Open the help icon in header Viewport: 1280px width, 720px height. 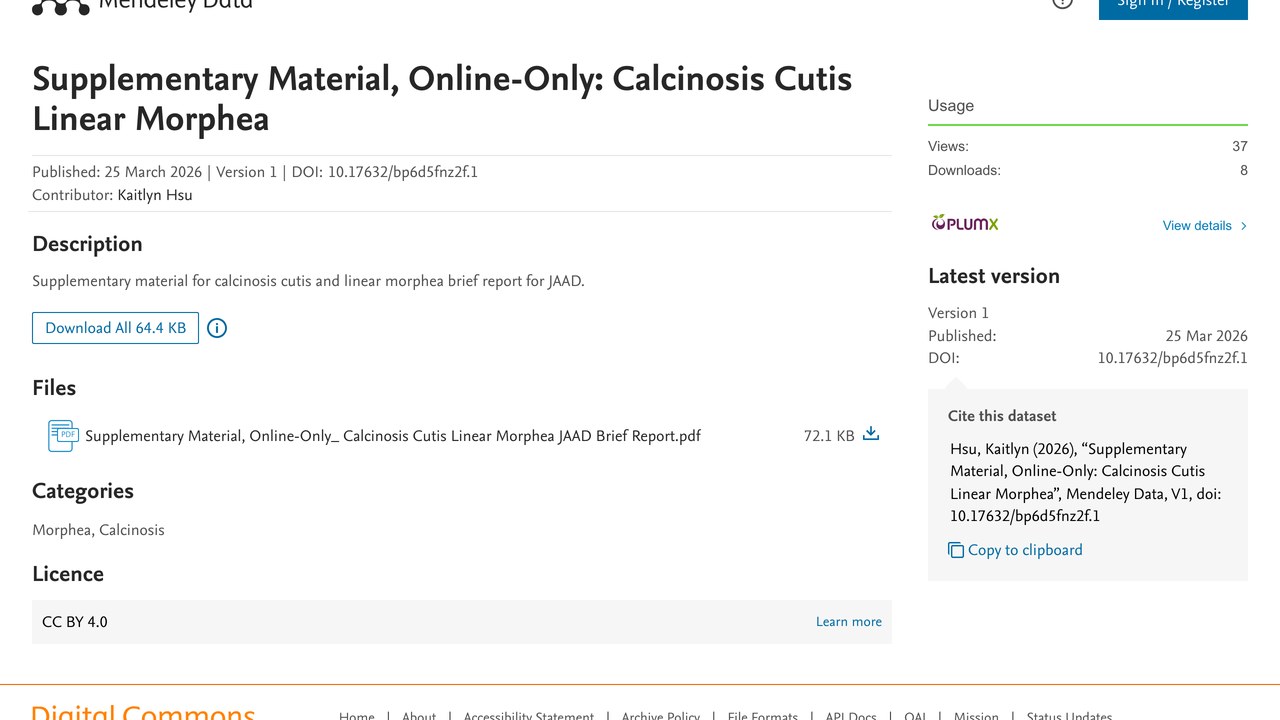tap(1063, 3)
